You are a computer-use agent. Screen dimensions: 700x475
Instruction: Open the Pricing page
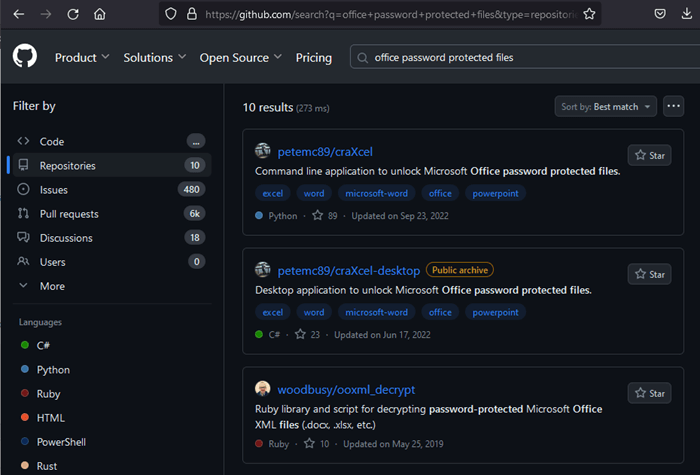tap(313, 58)
